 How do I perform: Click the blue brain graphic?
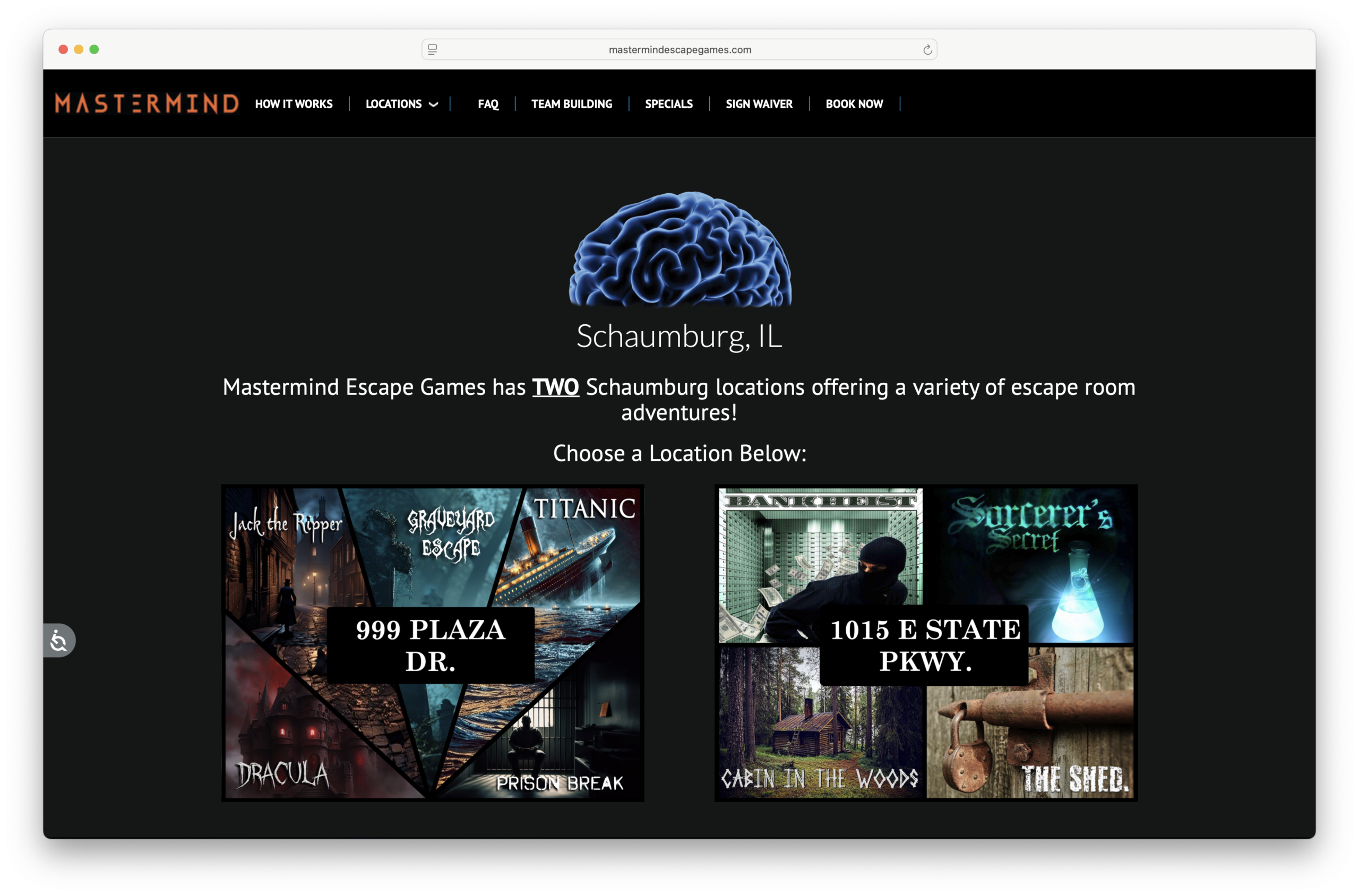679,253
